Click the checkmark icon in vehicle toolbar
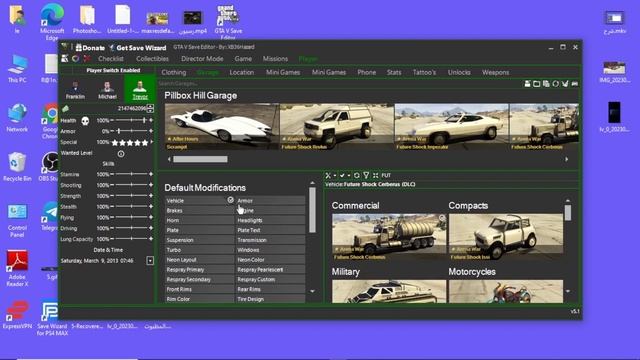This screenshot has width=640, height=360. pos(342,176)
